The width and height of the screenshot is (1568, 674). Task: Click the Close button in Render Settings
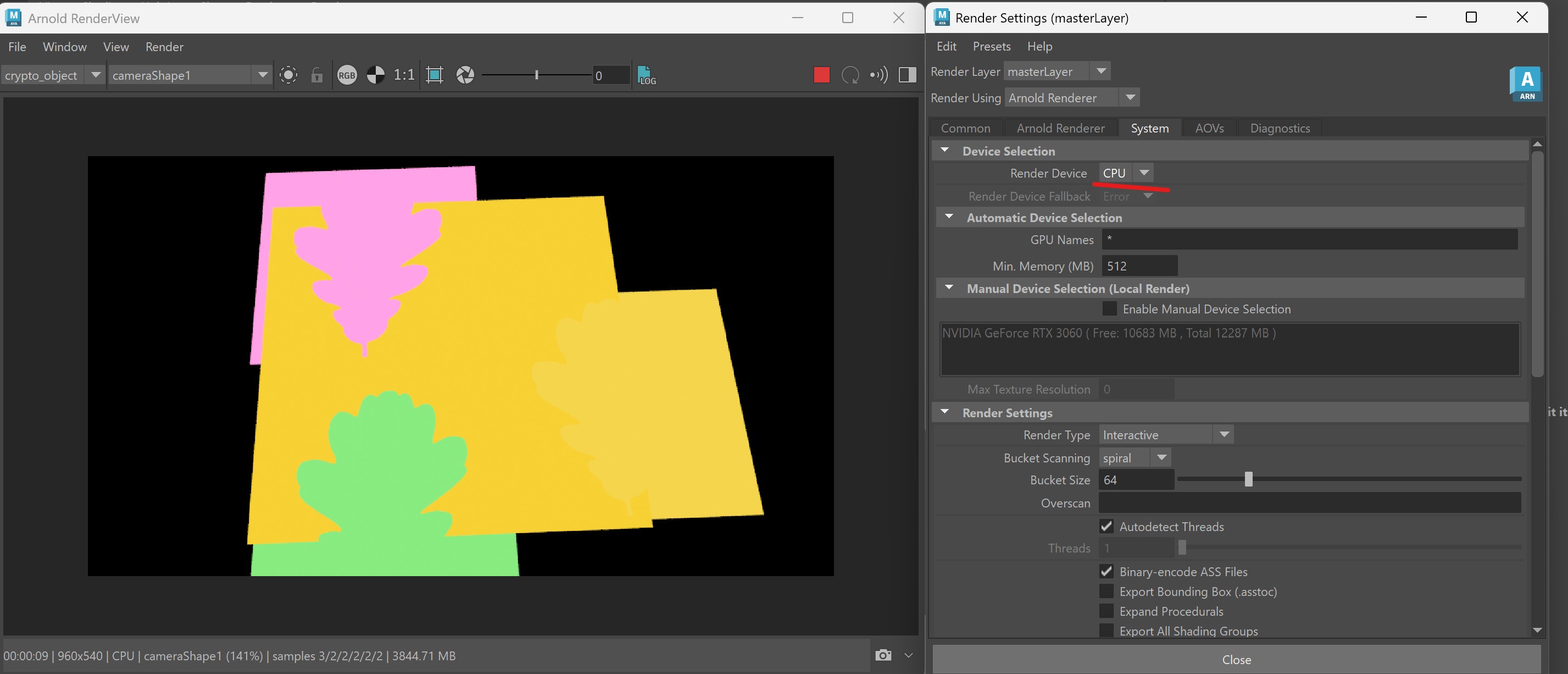coord(1236,659)
